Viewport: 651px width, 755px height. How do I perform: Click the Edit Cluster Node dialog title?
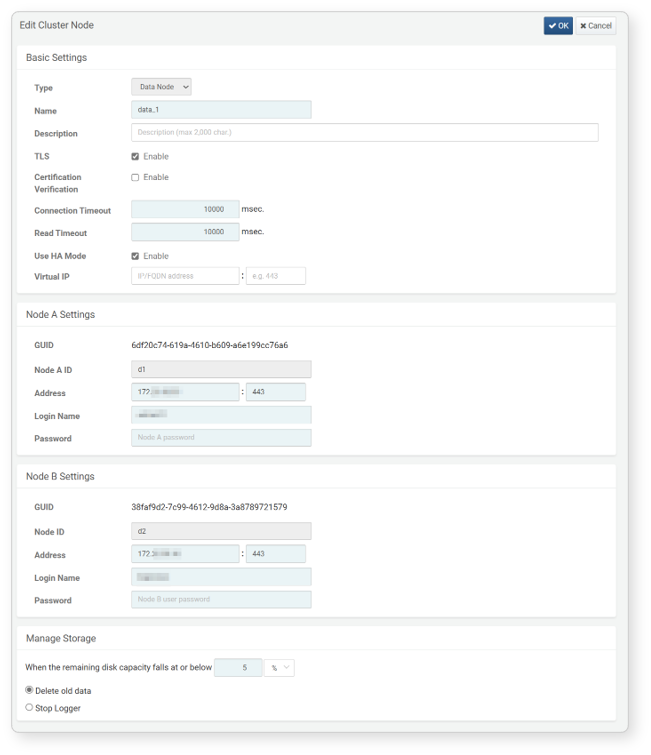(x=56, y=25)
